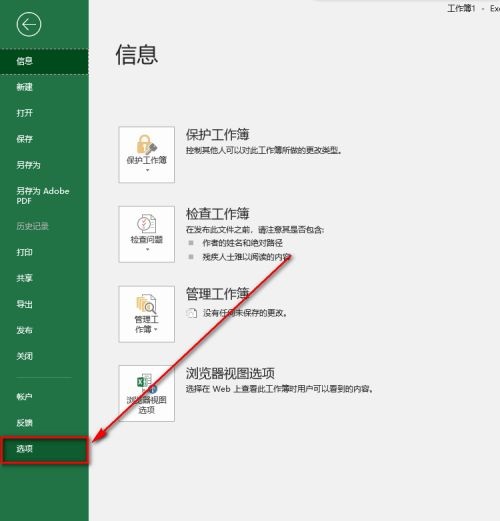This screenshot has height=521, width=500.
Task: Click the 浏览器视图选项 section heading
Action: (230, 373)
